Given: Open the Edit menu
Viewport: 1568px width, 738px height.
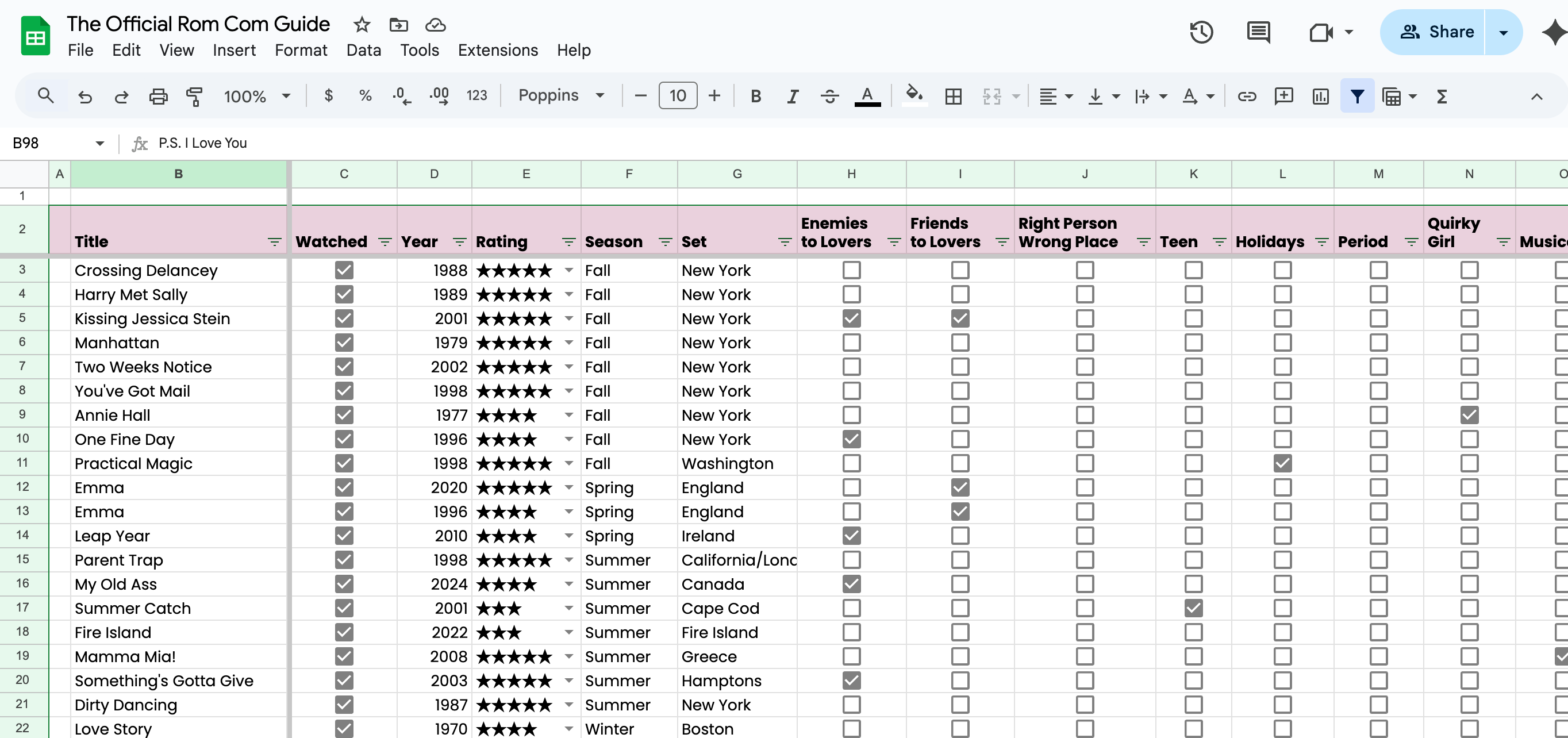Looking at the screenshot, I should tap(126, 51).
